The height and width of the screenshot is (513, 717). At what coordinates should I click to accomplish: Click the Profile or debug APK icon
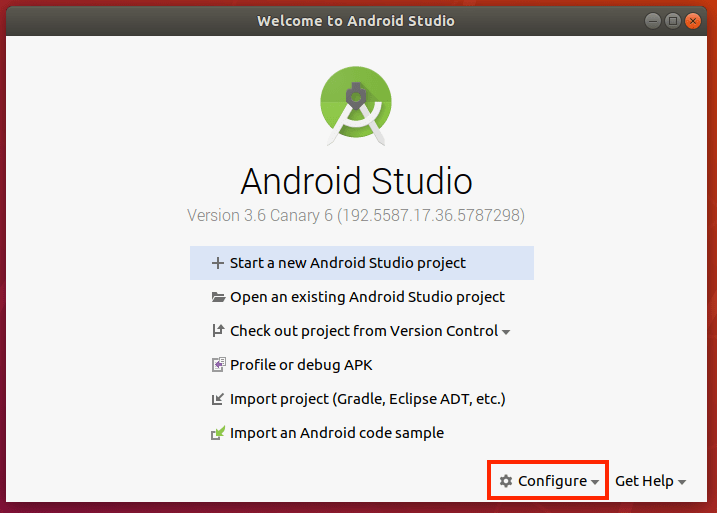pyautogui.click(x=219, y=365)
